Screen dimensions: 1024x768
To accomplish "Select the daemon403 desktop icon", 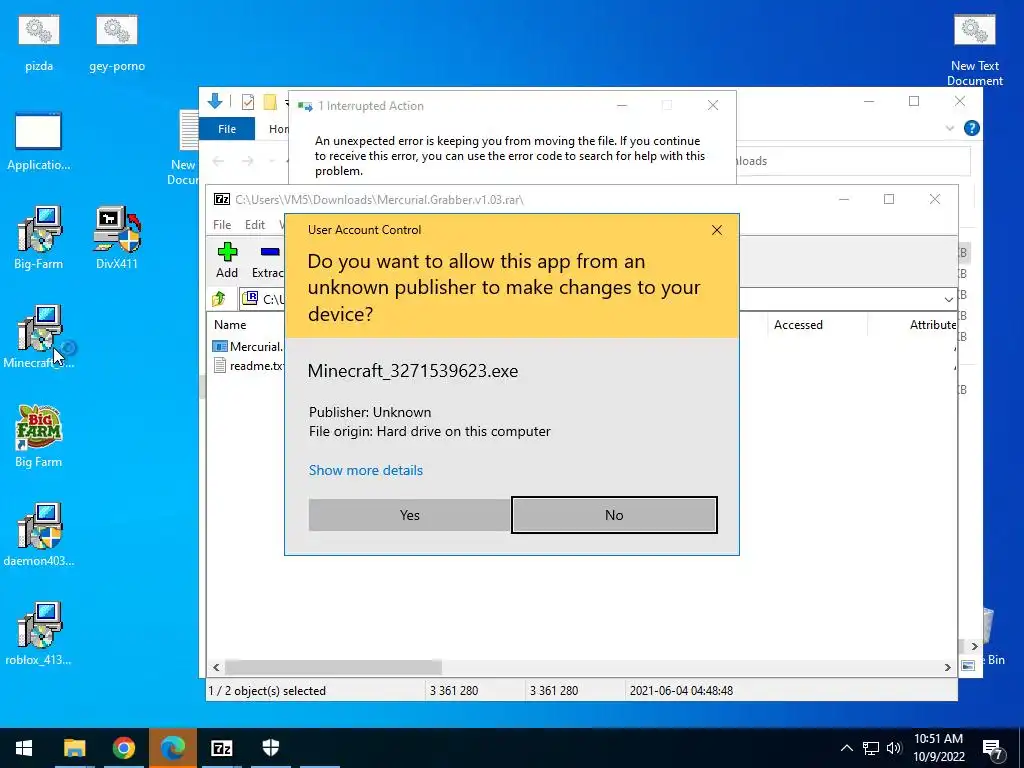I will (39, 534).
